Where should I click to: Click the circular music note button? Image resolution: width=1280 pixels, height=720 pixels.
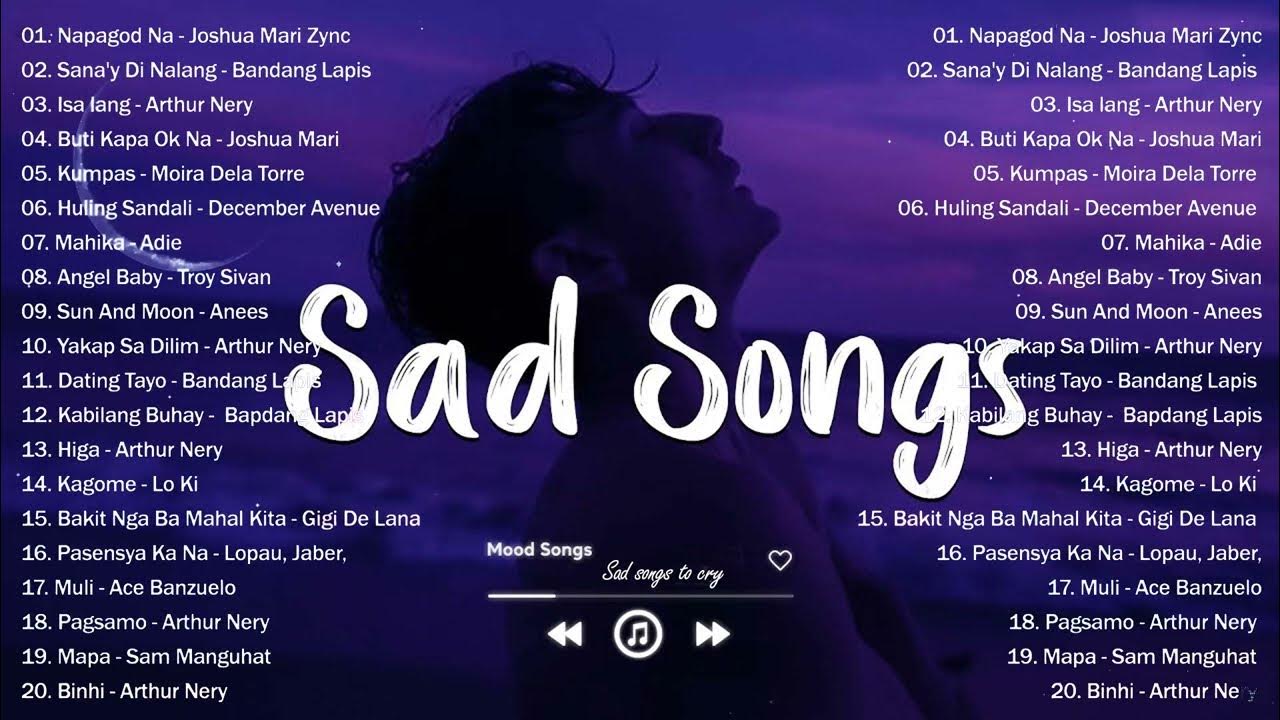(x=638, y=633)
